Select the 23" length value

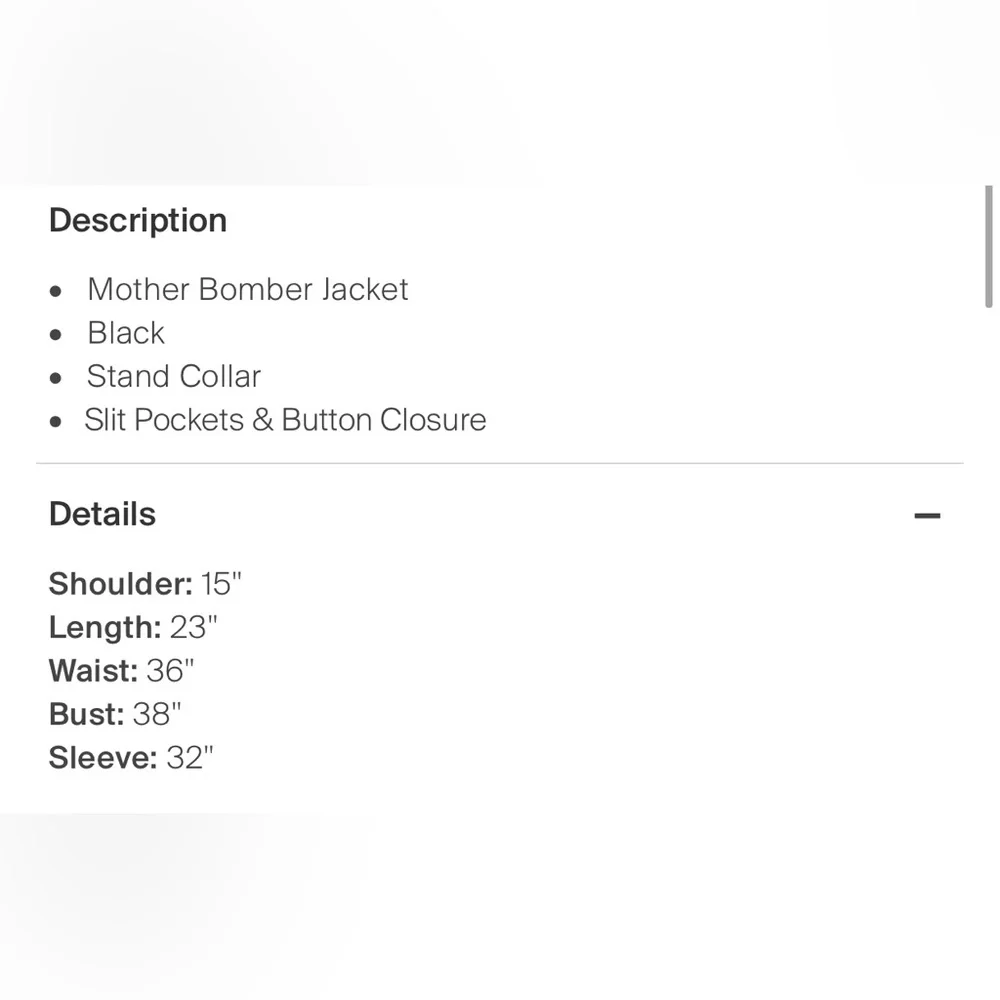[194, 628]
